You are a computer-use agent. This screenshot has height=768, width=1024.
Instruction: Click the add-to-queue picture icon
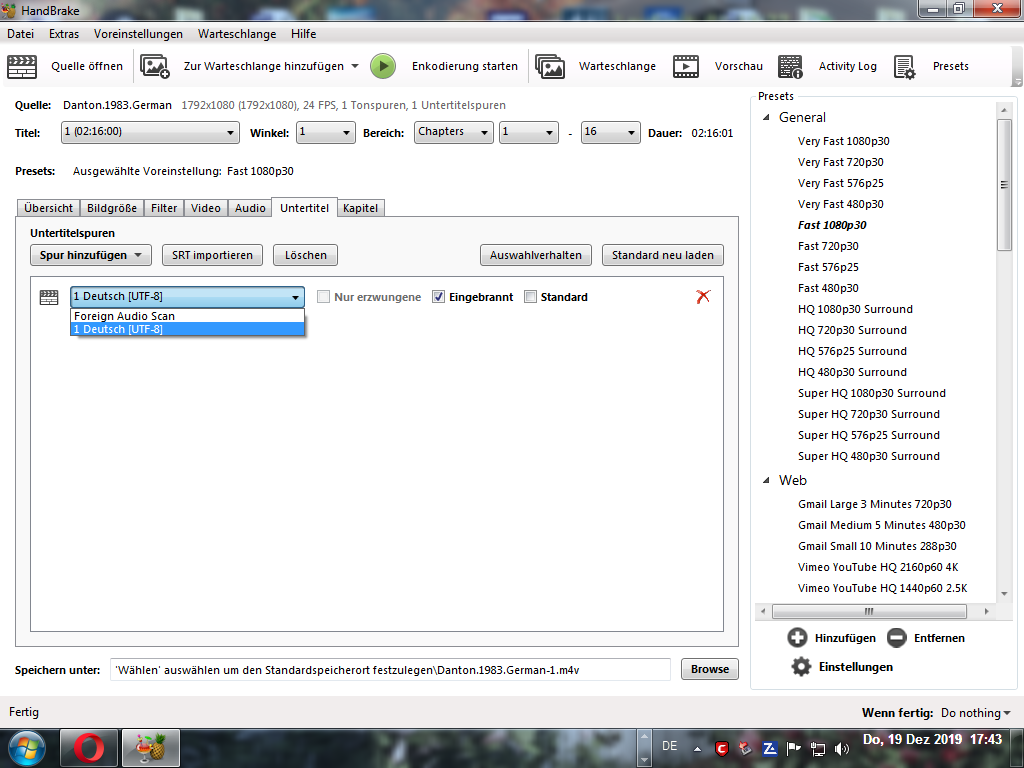[x=155, y=67]
